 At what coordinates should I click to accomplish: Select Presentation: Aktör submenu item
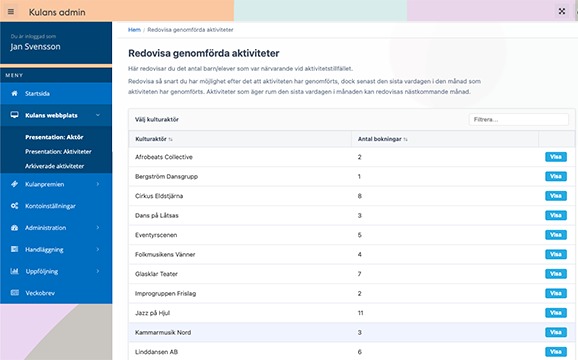point(54,137)
